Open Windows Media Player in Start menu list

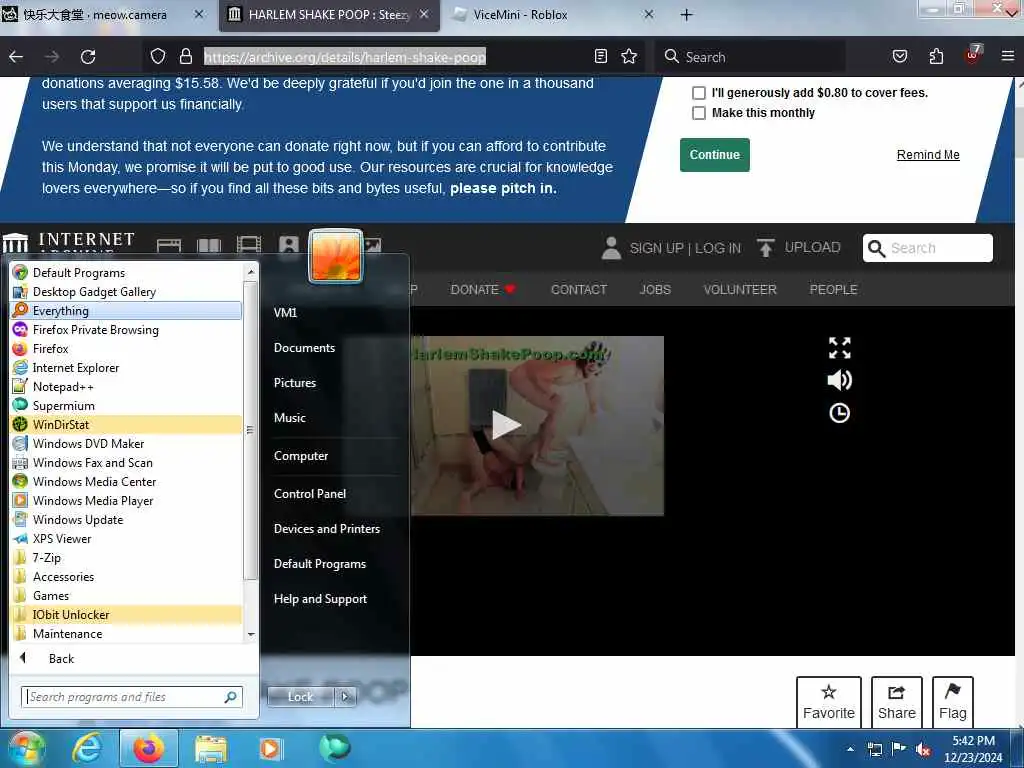(126, 501)
